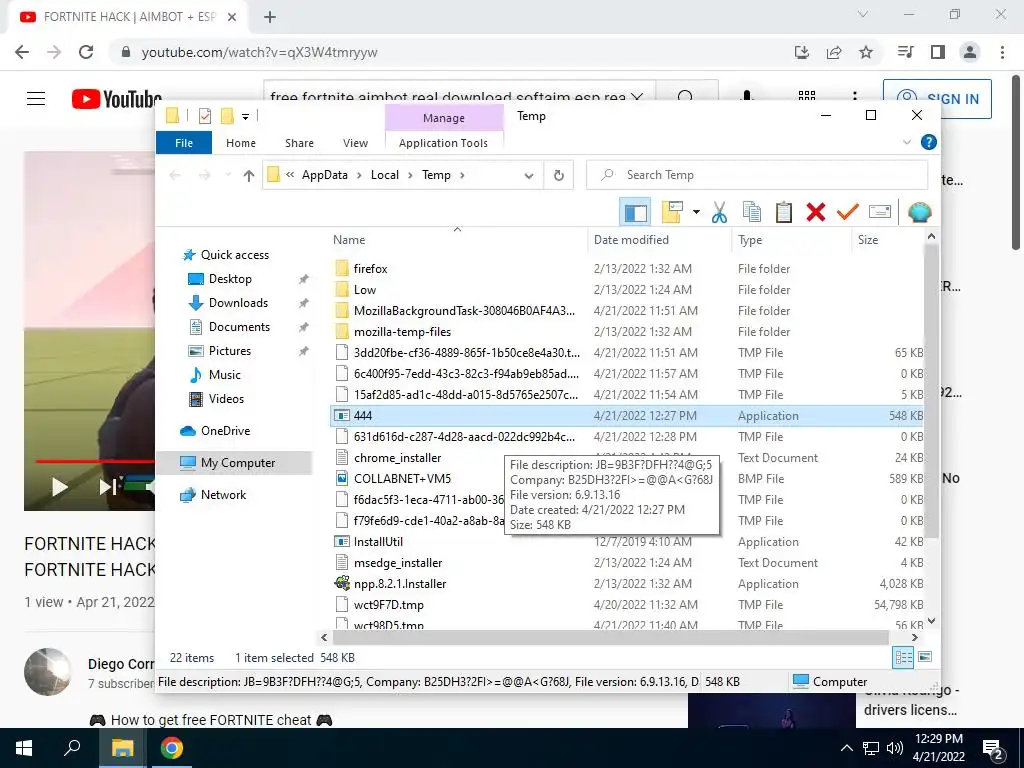Image resolution: width=1024 pixels, height=768 pixels.
Task: Bookmark this page with the star icon
Action: click(x=866, y=52)
